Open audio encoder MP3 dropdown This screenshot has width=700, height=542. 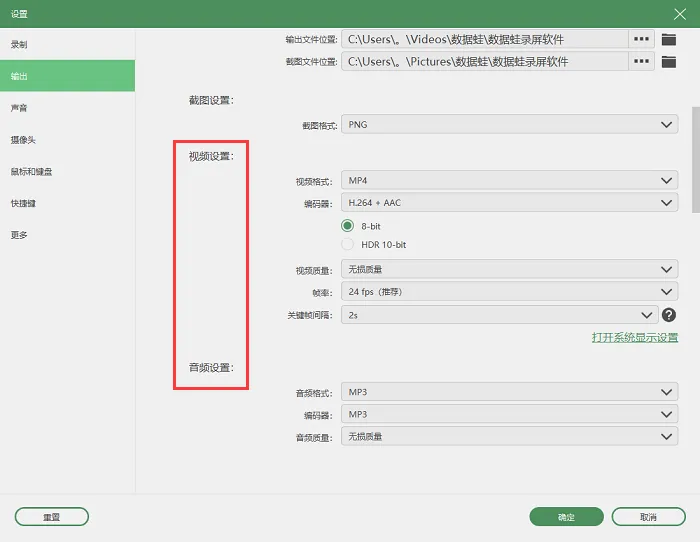point(510,414)
